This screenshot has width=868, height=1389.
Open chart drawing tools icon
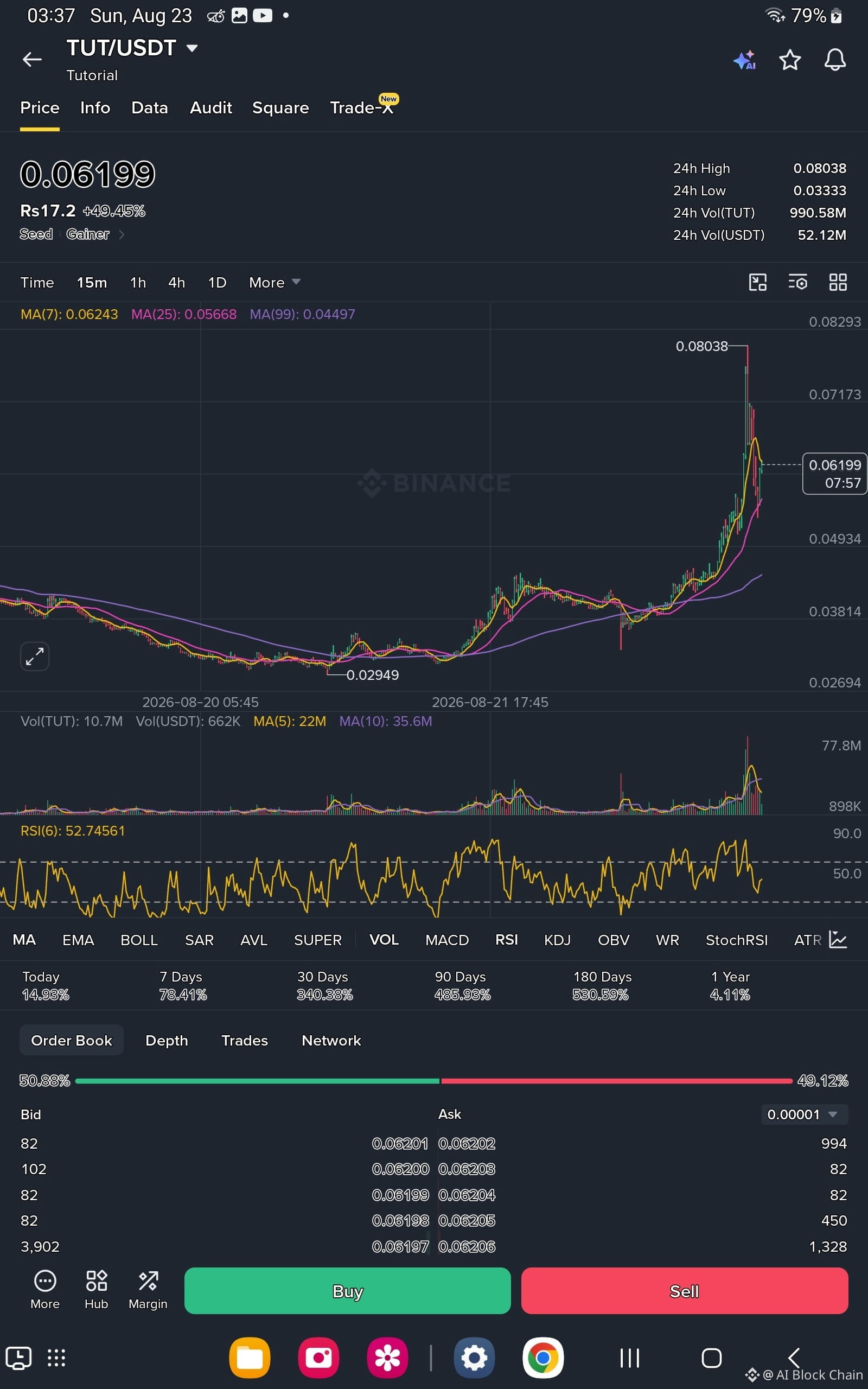click(758, 282)
